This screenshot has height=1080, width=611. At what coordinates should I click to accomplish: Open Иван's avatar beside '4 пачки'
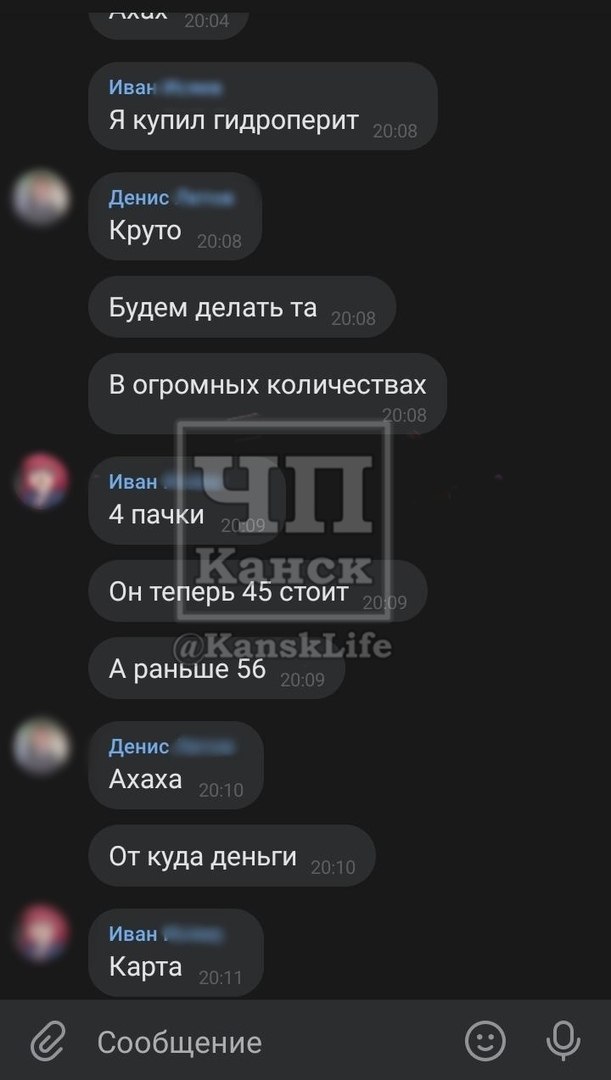tap(41, 481)
